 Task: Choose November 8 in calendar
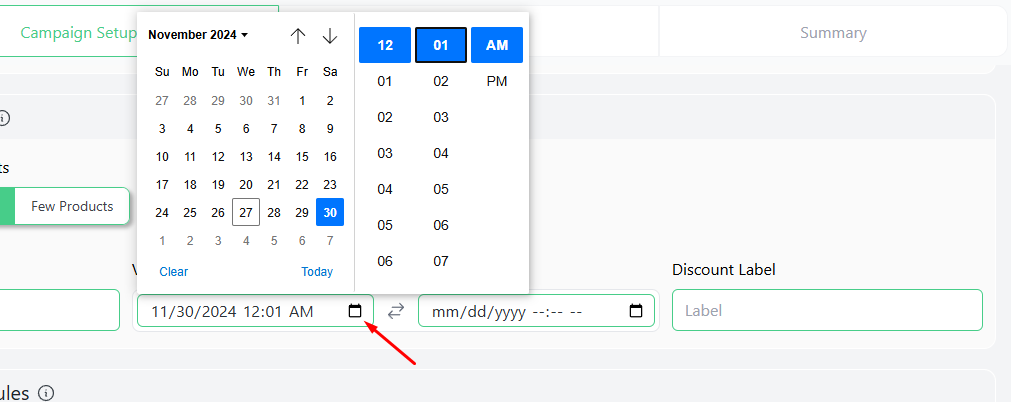tap(302, 128)
